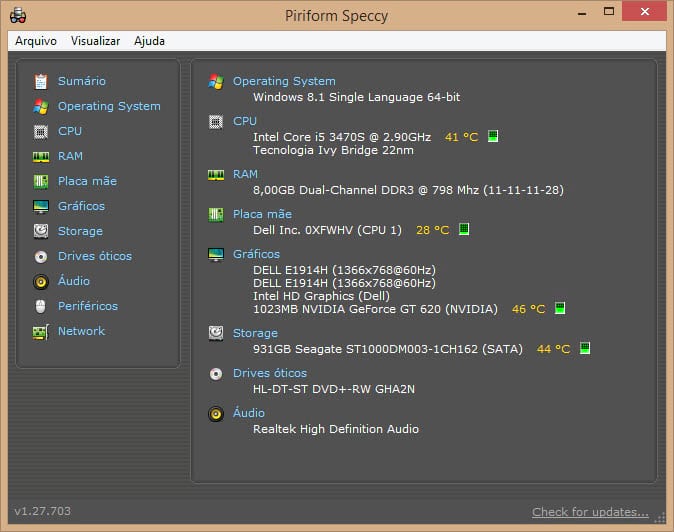Click the Áudio speaker icon in sidebar
Screen dimensions: 674x532
41,281
